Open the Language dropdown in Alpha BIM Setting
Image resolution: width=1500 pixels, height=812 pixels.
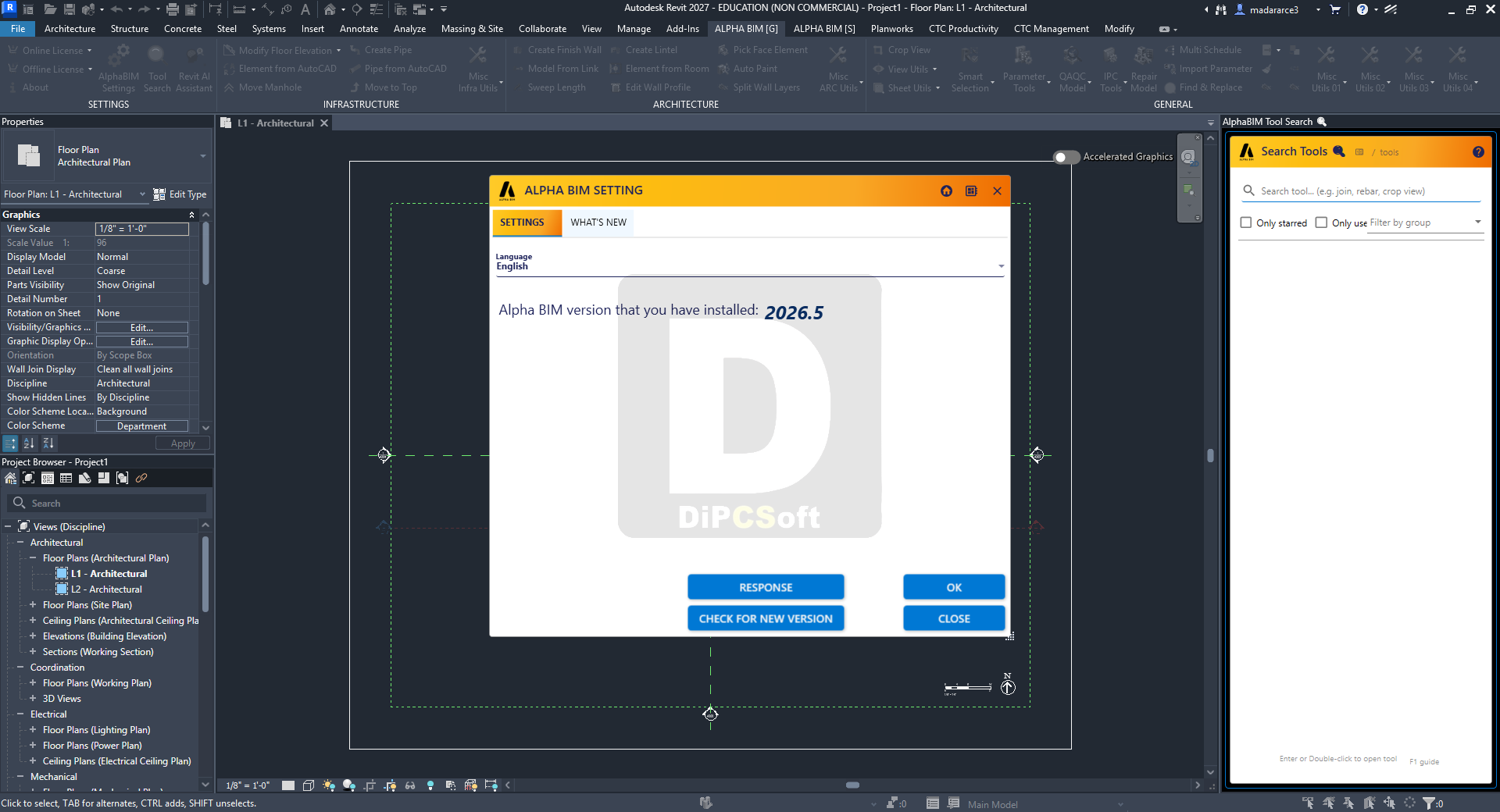pos(750,267)
